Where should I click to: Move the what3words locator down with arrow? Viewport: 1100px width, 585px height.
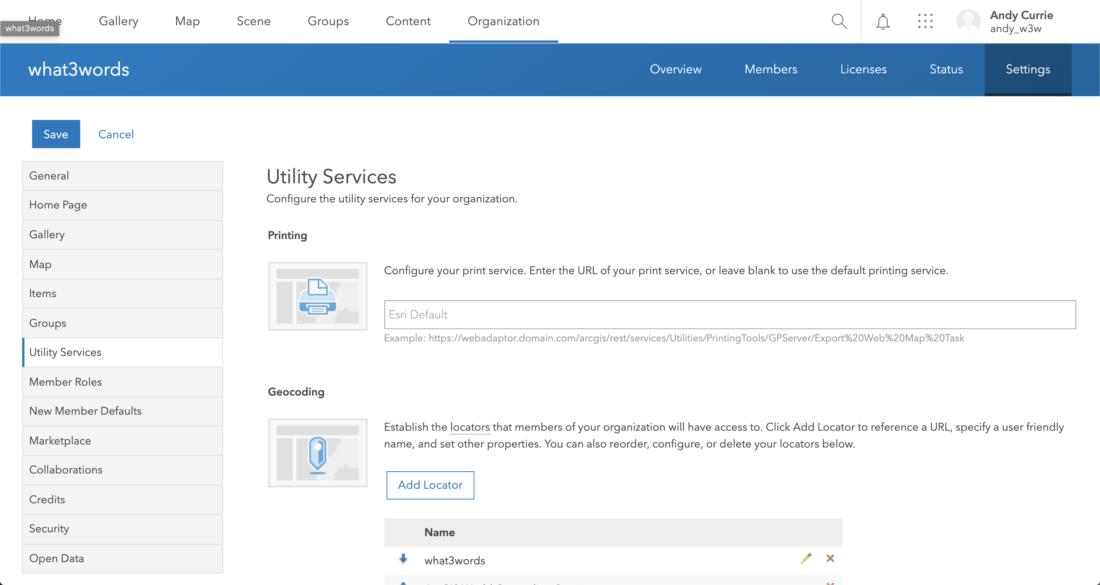pyautogui.click(x=403, y=559)
